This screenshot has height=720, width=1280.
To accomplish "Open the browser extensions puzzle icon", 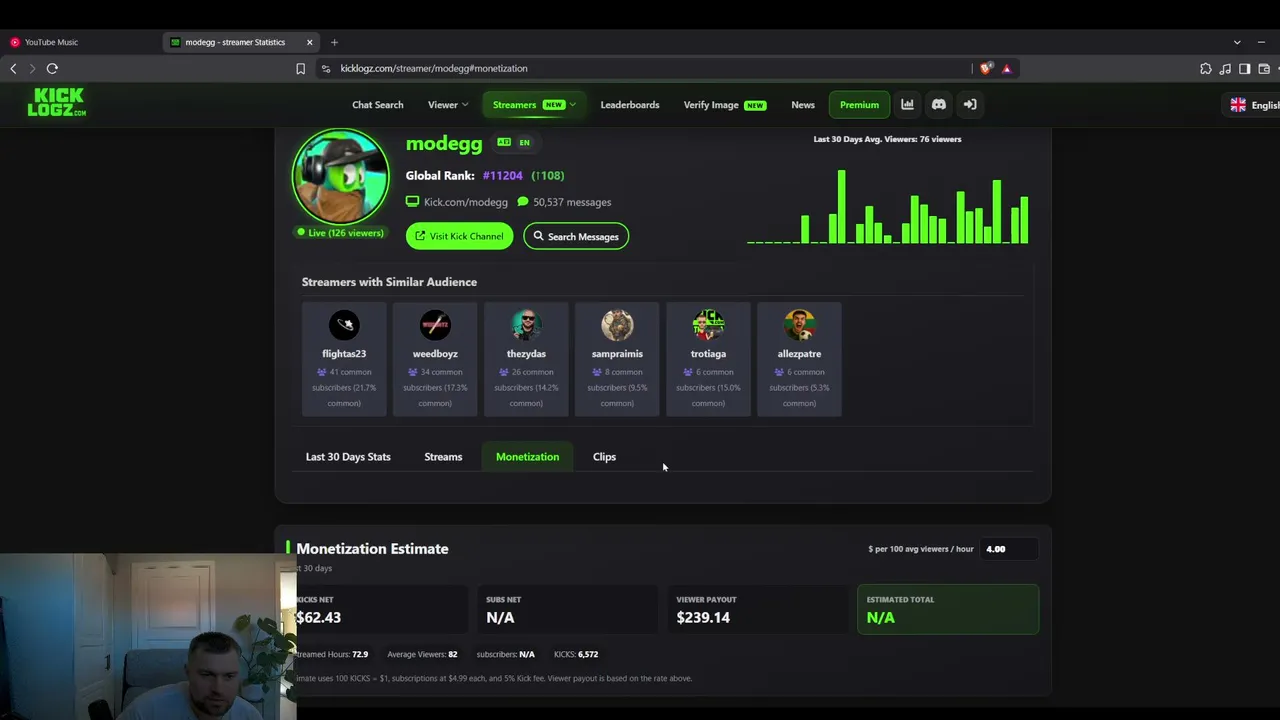I will point(1205,68).
